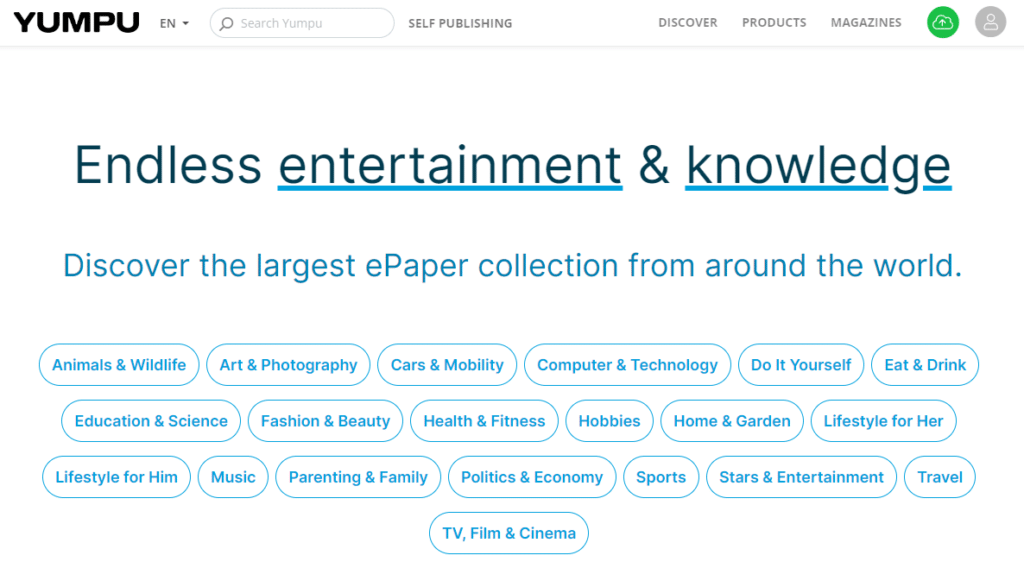Open the EN language dropdown
Image resolution: width=1024 pixels, height=568 pixels.
(x=174, y=24)
